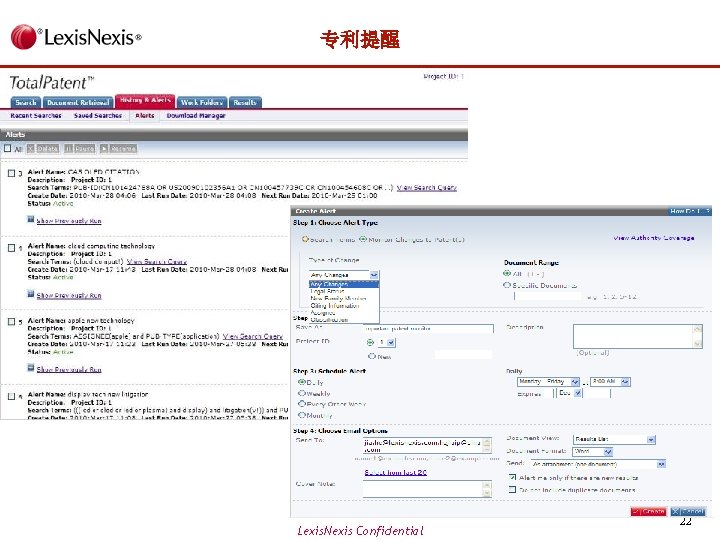Click Select from last 20 link
The height and width of the screenshot is (540, 720).
pyautogui.click(x=396, y=472)
